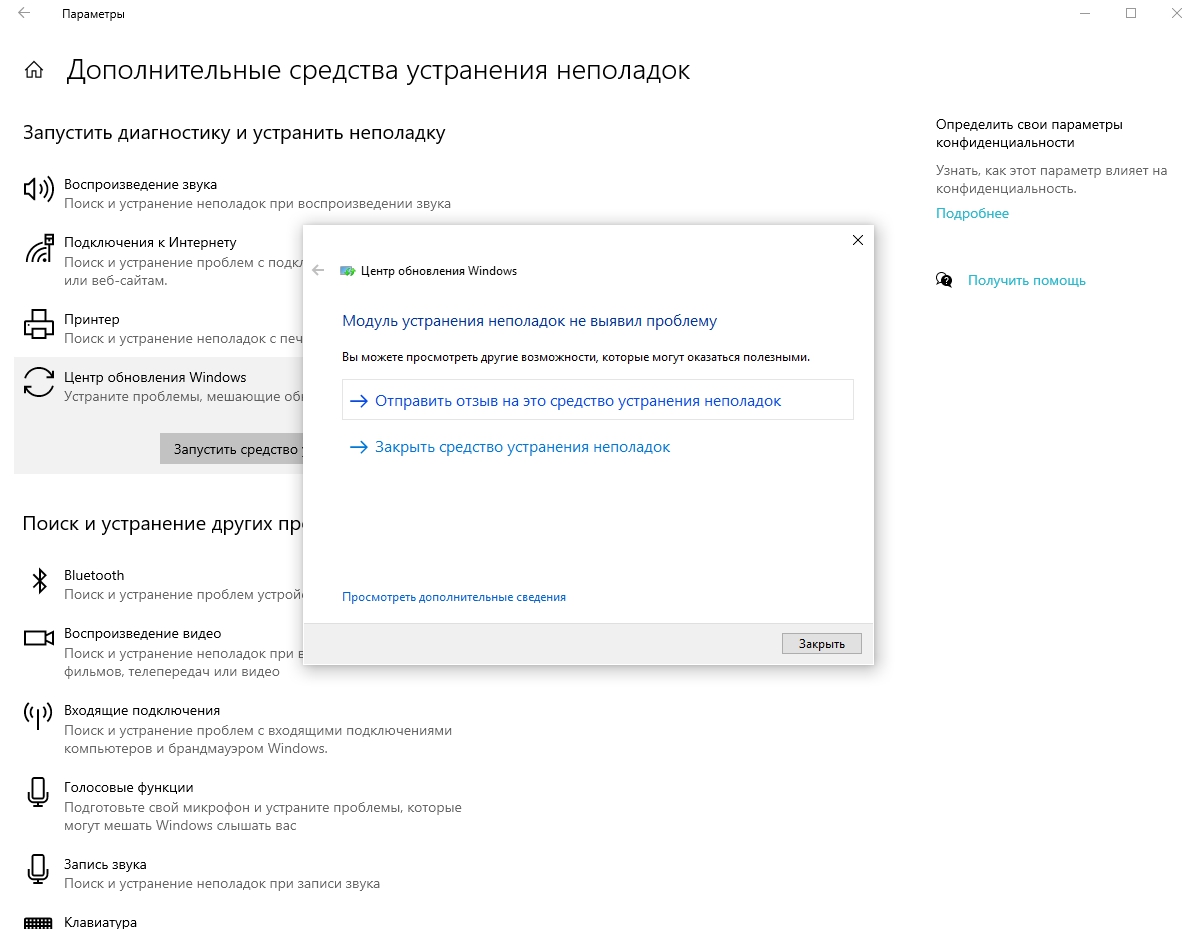This screenshot has height=929, width=1189.
Task: Click the video camera icon
Action: [39, 639]
